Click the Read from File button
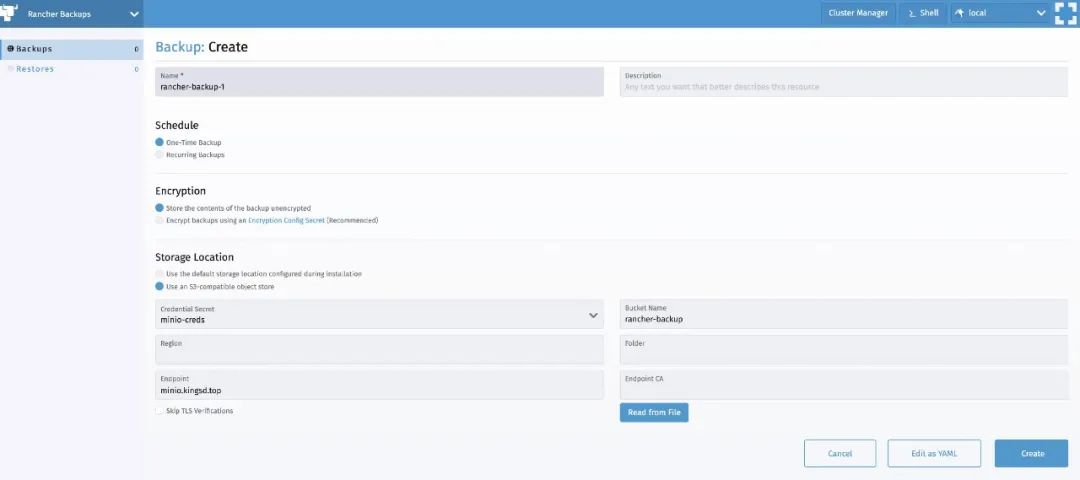This screenshot has width=1080, height=480. tap(654, 413)
